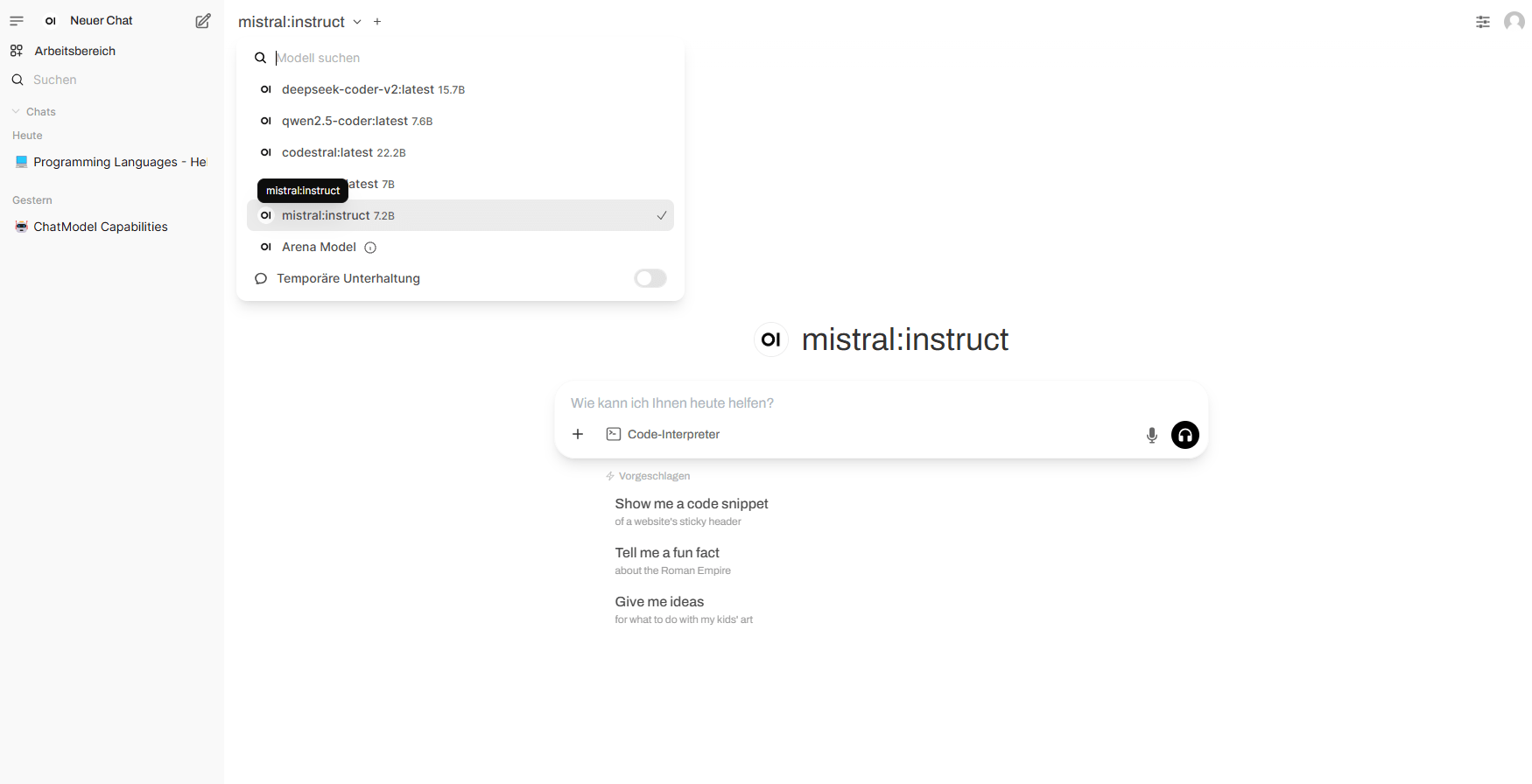Open the Arbeitsbereich workspace
The width and height of the screenshot is (1532, 784).
point(74,51)
